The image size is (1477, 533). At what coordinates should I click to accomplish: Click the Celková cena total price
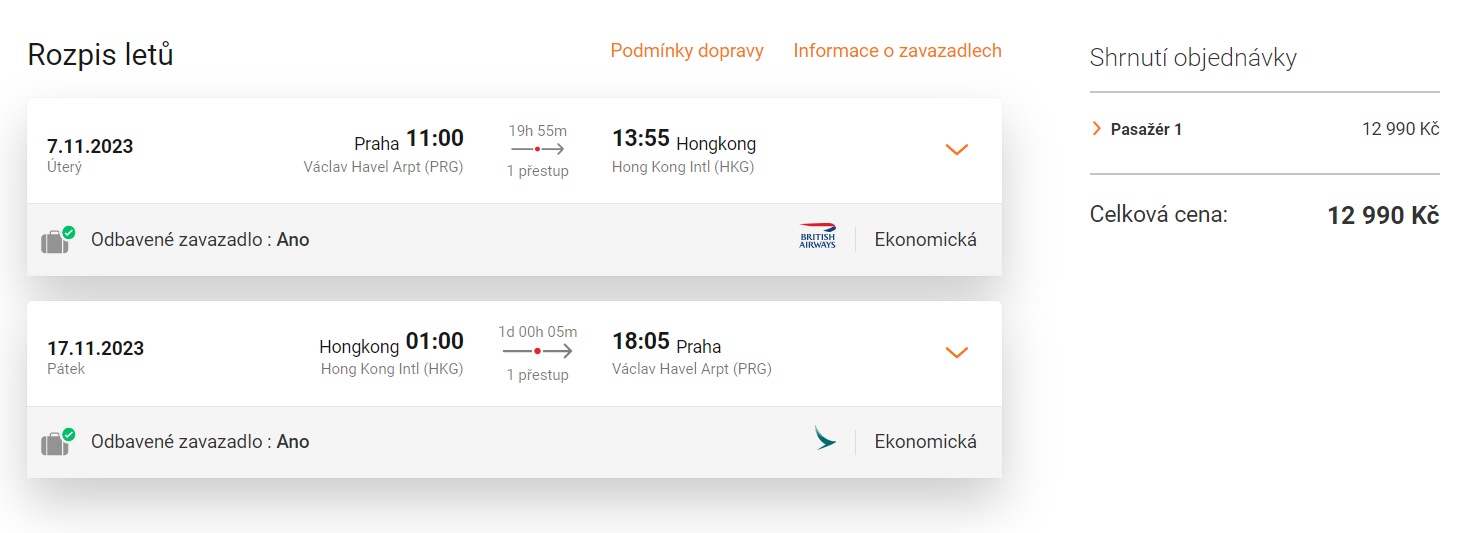coord(1382,215)
